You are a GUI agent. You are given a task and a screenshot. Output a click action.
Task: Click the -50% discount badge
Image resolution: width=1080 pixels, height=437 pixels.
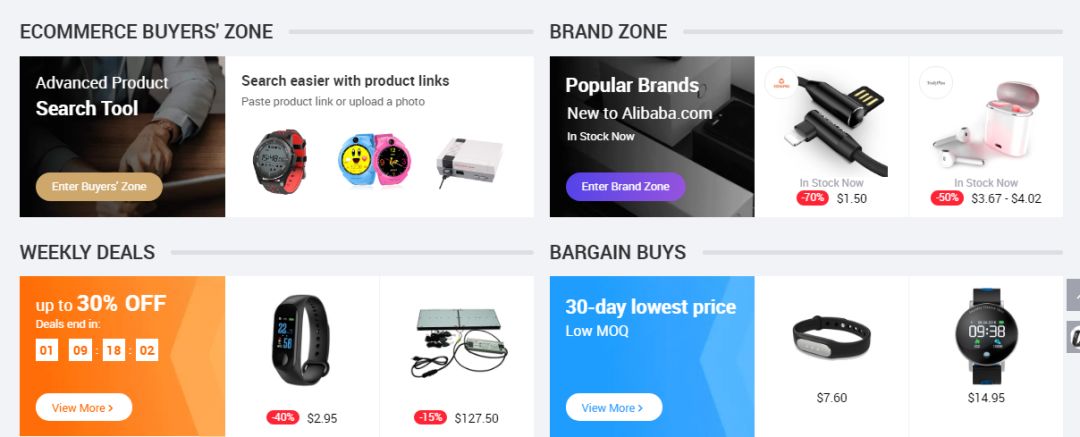pyautogui.click(x=947, y=198)
